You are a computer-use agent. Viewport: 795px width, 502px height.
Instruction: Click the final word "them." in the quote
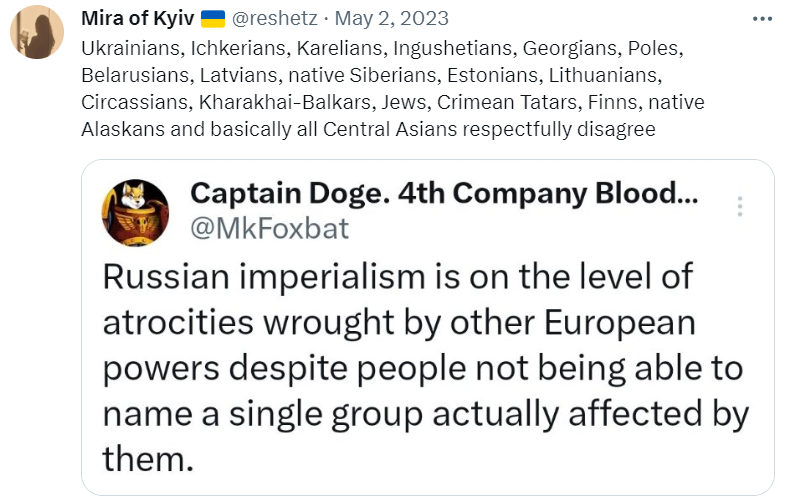click(x=144, y=459)
